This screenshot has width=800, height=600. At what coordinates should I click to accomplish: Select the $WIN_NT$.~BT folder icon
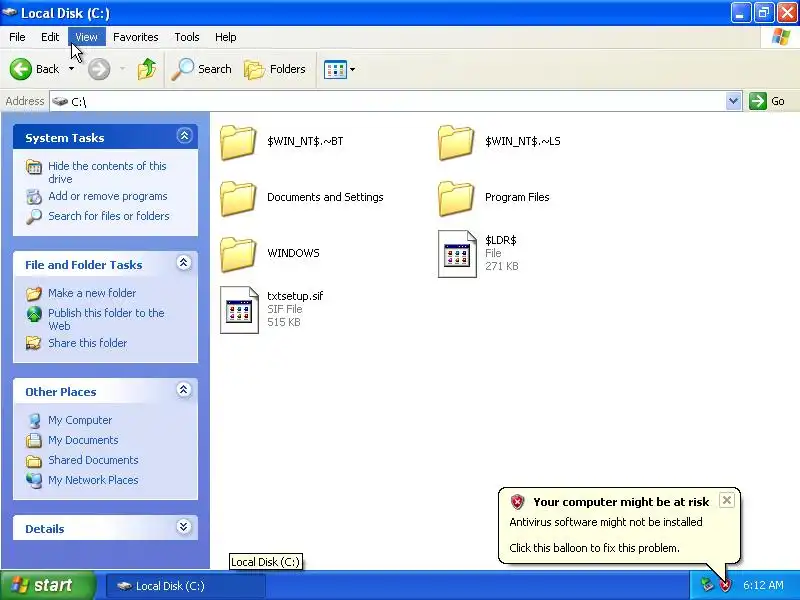coord(238,142)
